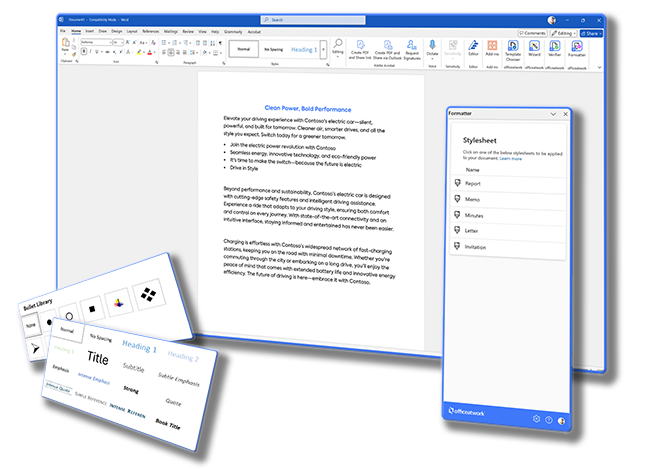Click user avatar in Formatter footer
650x471 pixels.
pos(561,421)
